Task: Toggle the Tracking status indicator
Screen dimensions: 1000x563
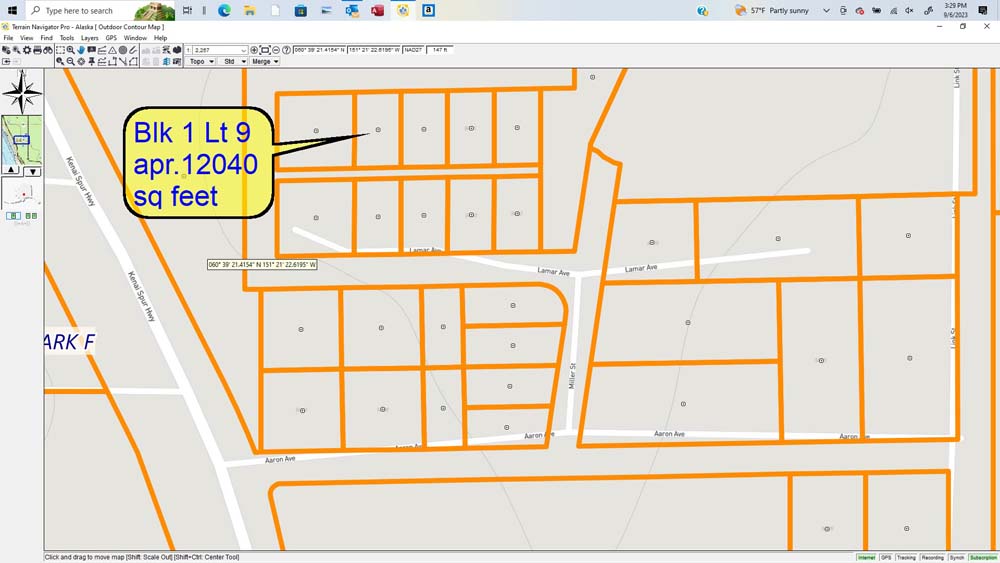Action: pos(906,557)
